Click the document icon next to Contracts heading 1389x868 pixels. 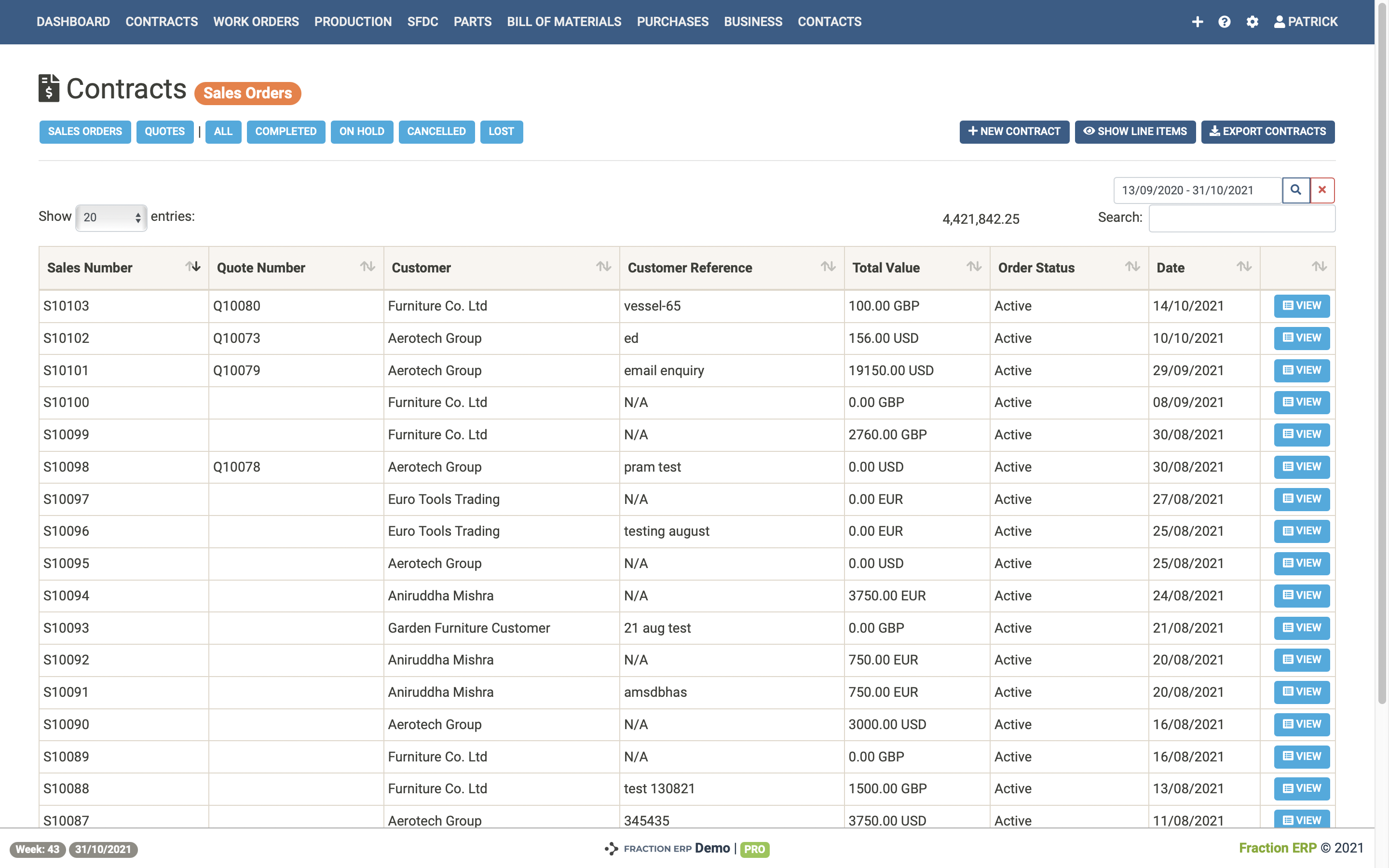(49, 89)
